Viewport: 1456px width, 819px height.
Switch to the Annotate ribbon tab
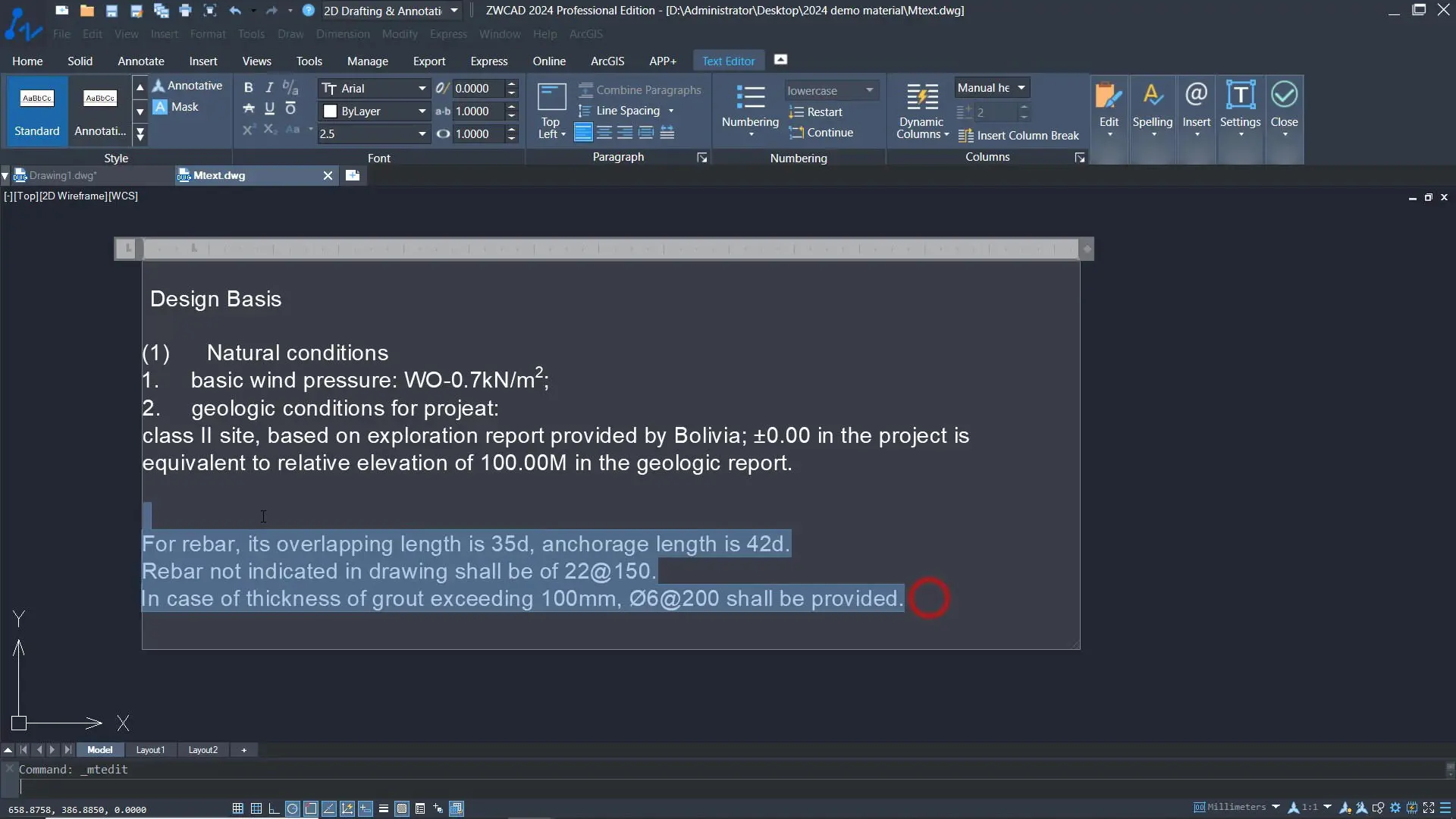pyautogui.click(x=140, y=61)
